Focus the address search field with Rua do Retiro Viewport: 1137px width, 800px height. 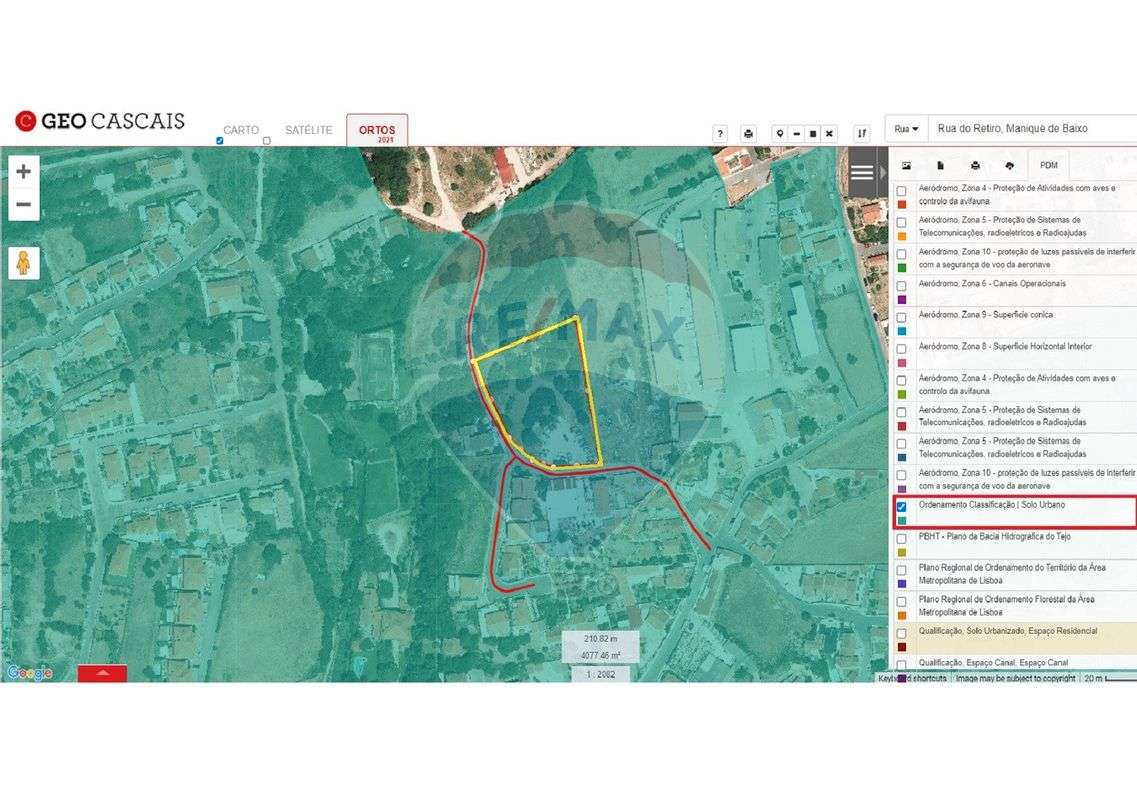point(1033,128)
